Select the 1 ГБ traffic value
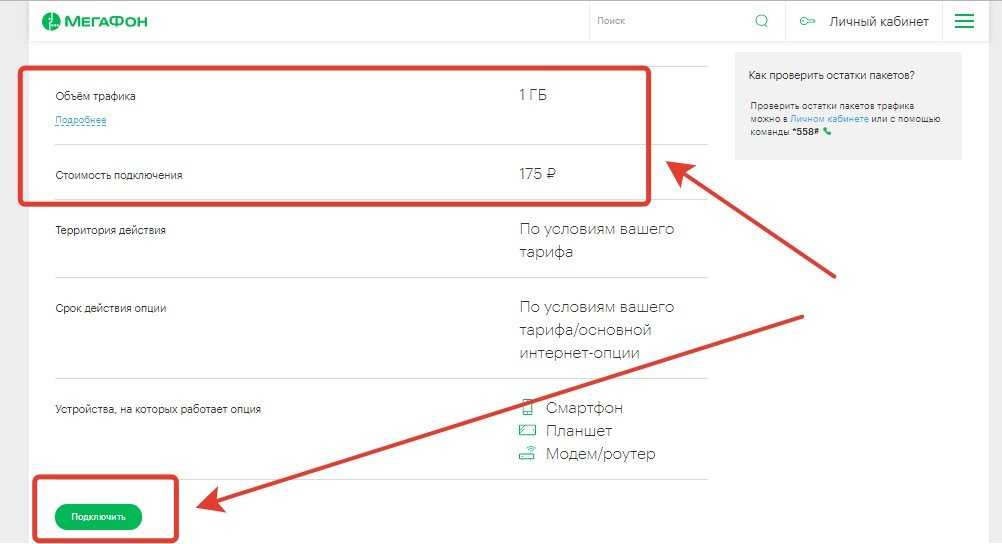The height and width of the screenshot is (544, 1002). point(533,95)
